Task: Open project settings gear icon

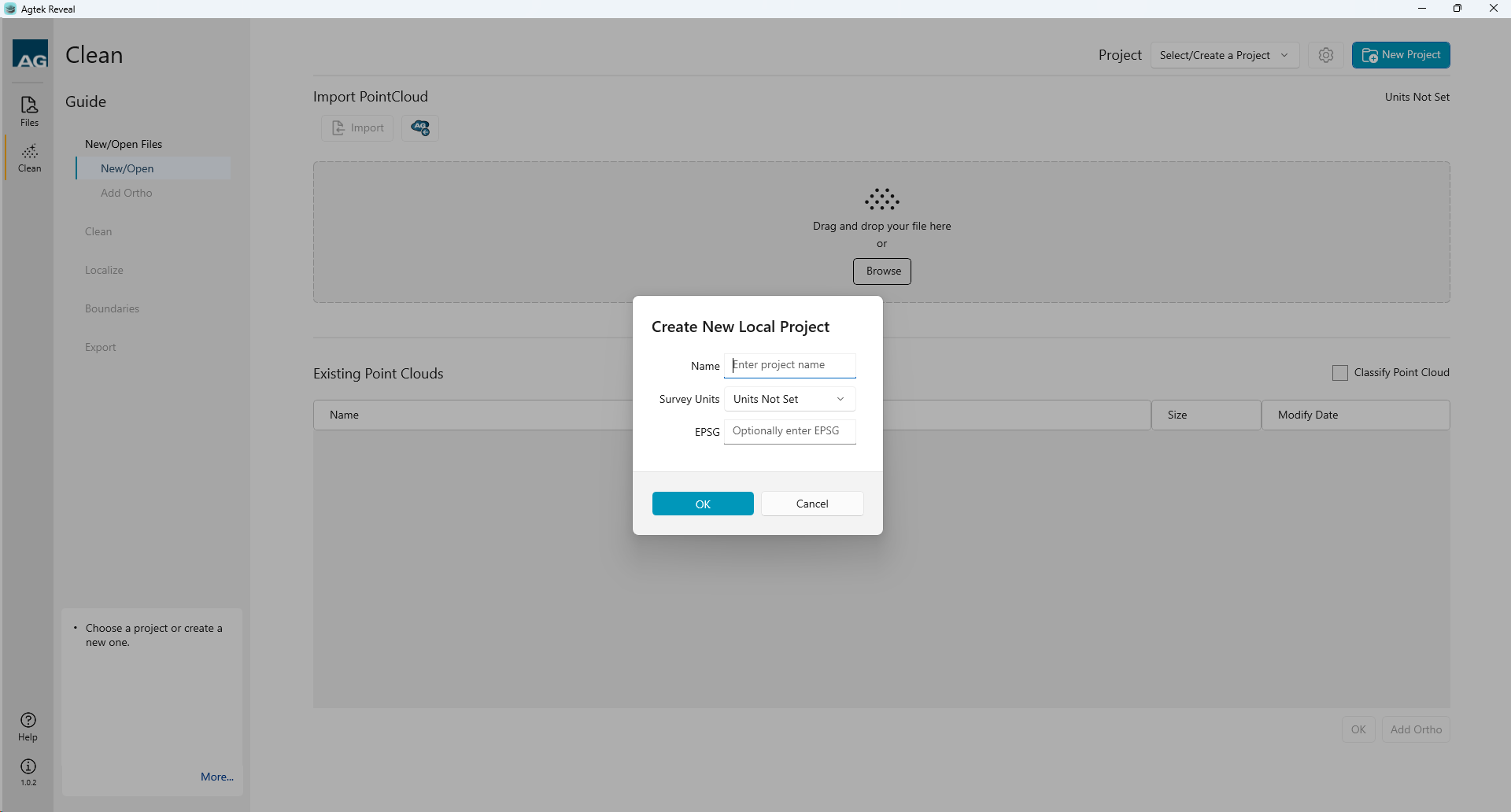Action: (x=1325, y=55)
